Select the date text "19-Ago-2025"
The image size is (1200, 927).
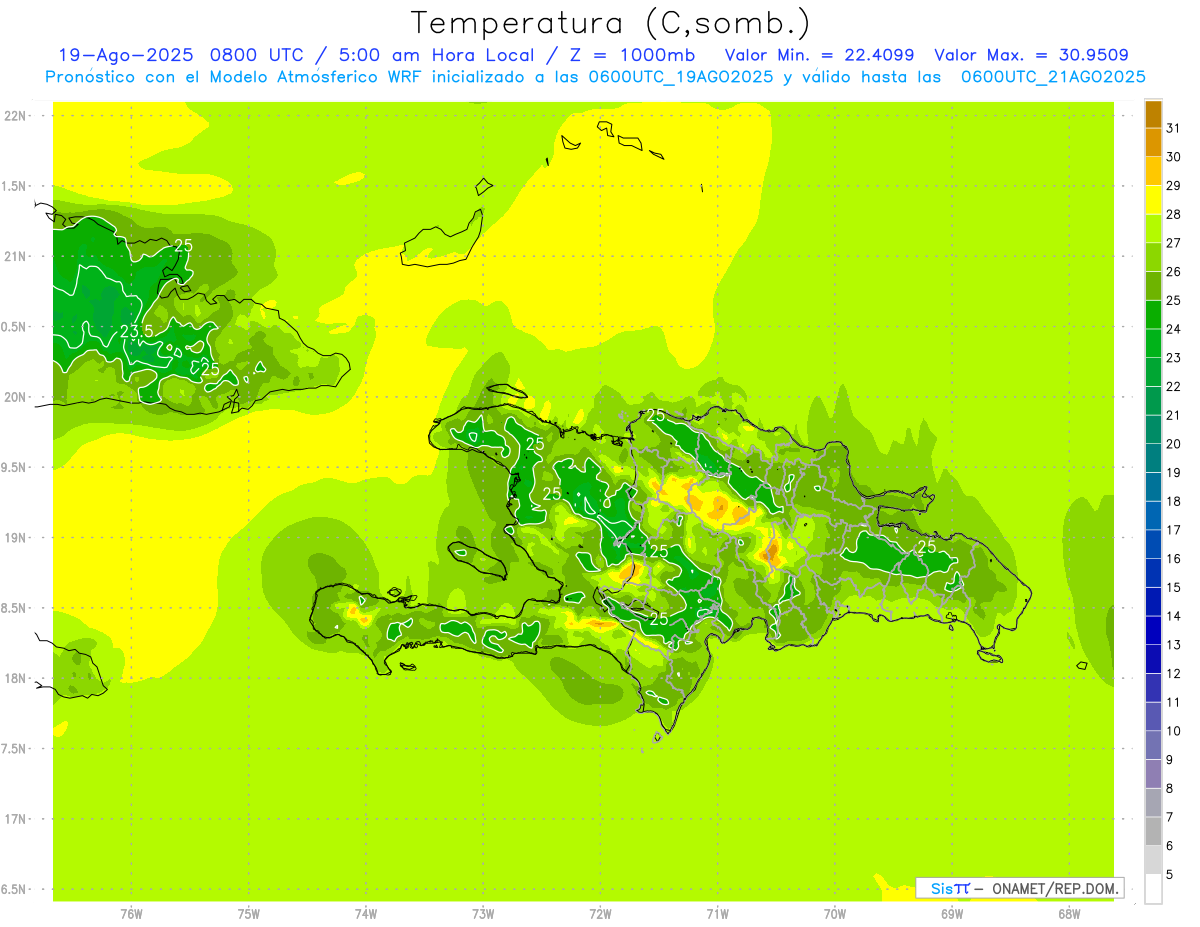tap(124, 55)
